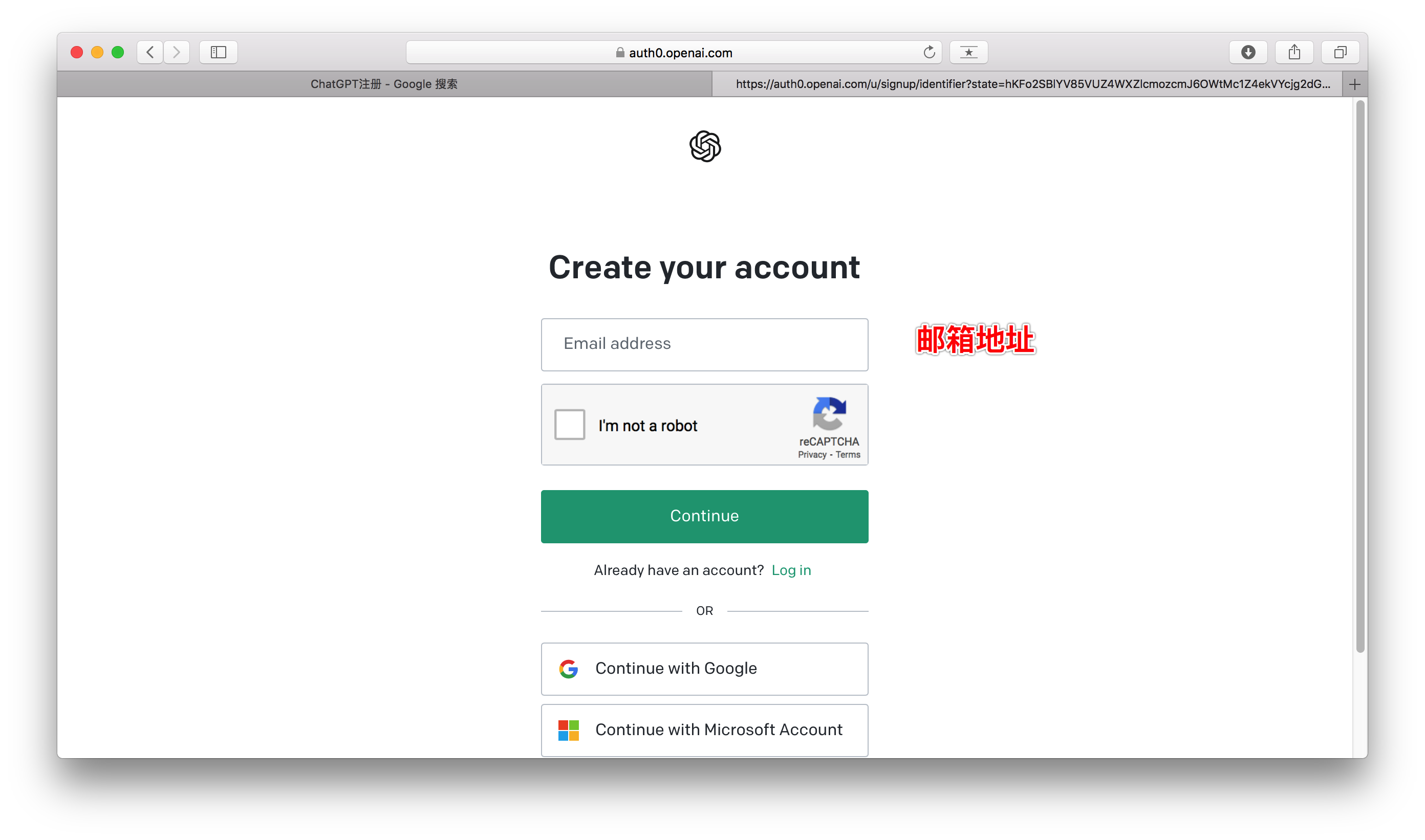The image size is (1425, 840).
Task: Go forward with Safari's forward arrow
Action: click(x=177, y=52)
